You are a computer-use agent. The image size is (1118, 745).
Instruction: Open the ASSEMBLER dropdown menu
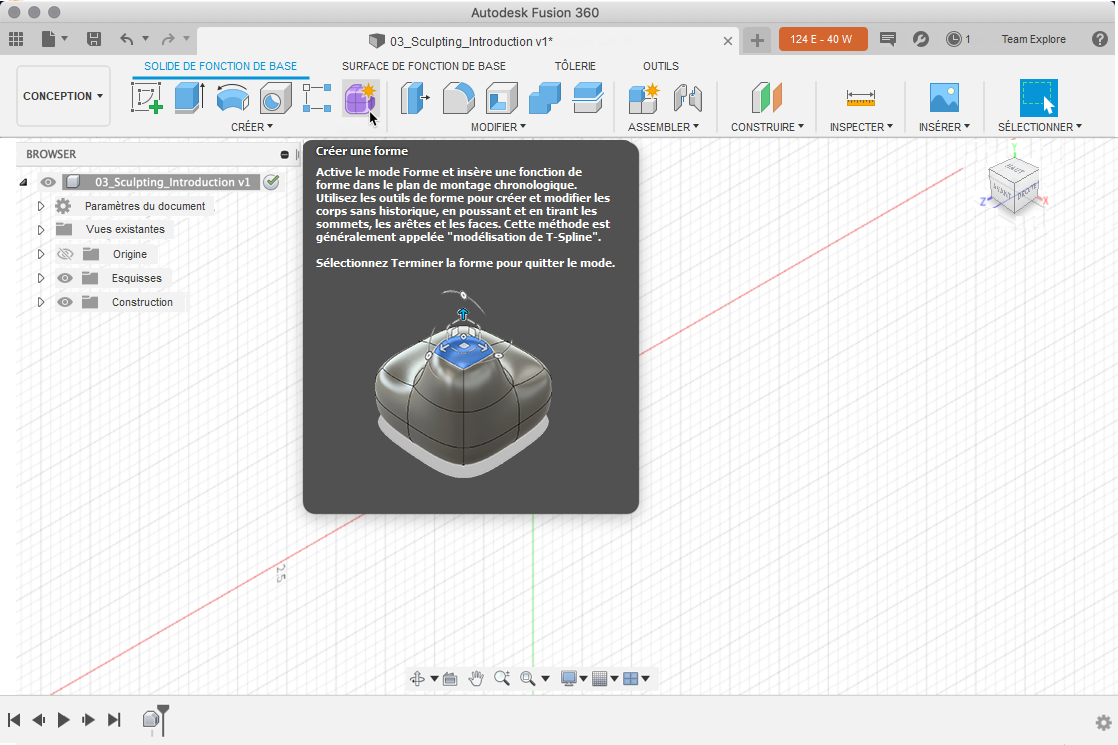663,127
